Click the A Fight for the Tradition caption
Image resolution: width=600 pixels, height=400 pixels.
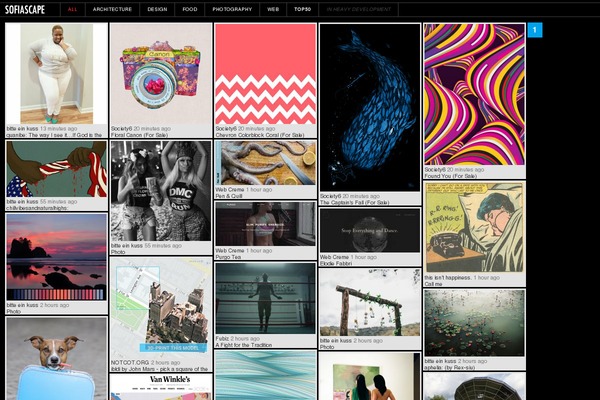click(244, 345)
